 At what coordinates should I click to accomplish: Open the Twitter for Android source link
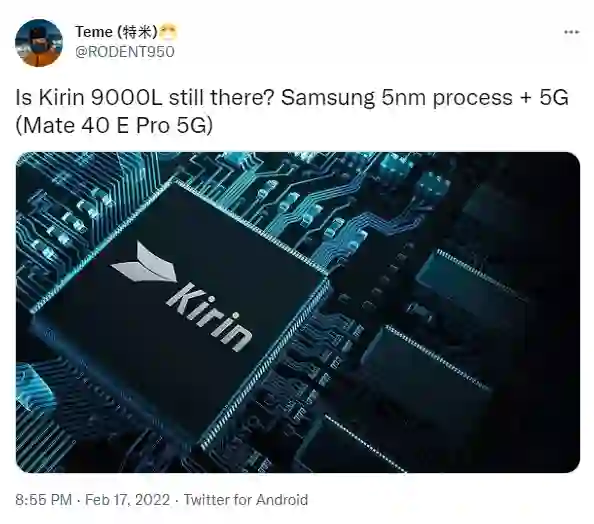click(246, 500)
